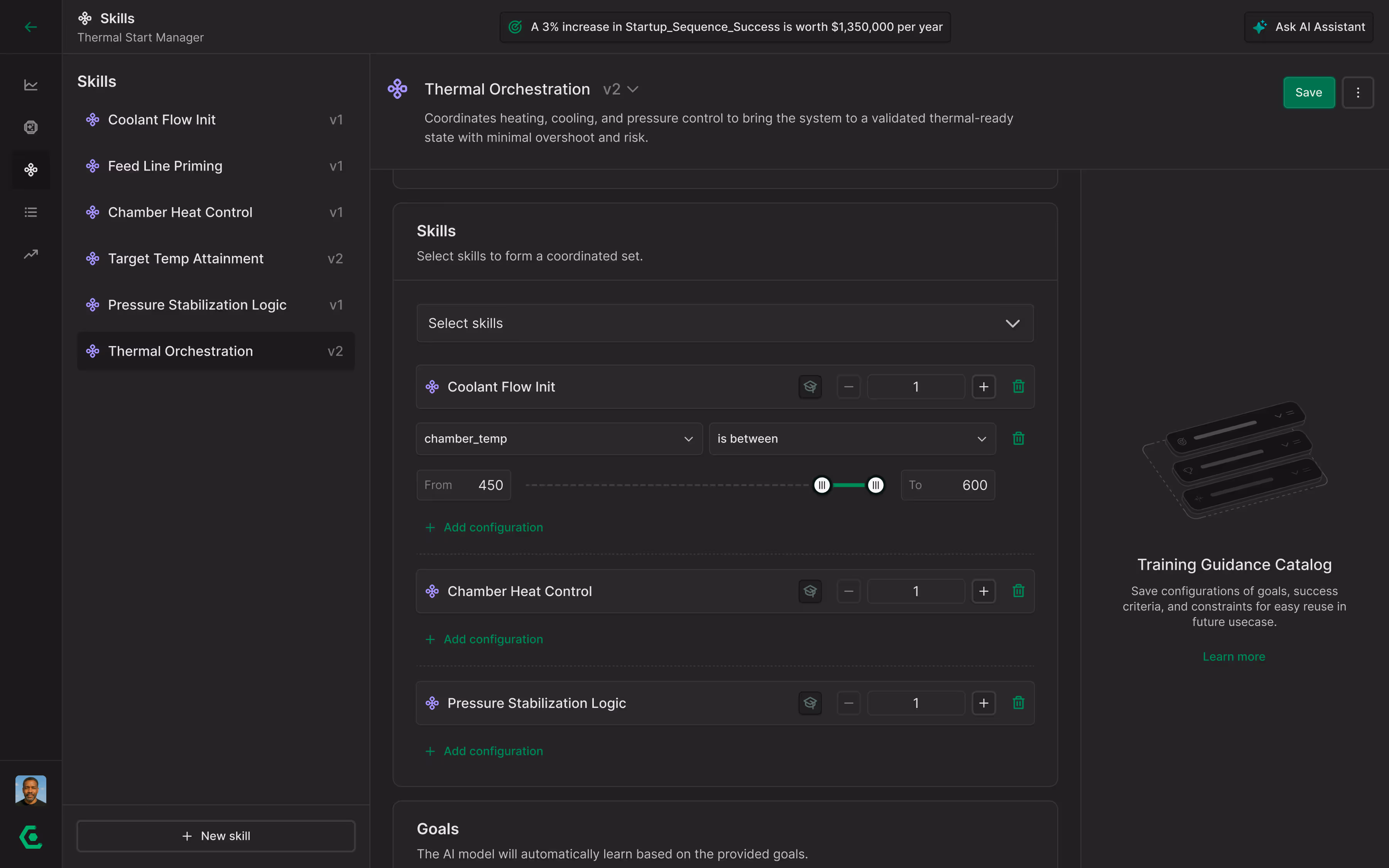Click the Training Guidance Catalog heading
1389x868 pixels.
pyautogui.click(x=1234, y=564)
